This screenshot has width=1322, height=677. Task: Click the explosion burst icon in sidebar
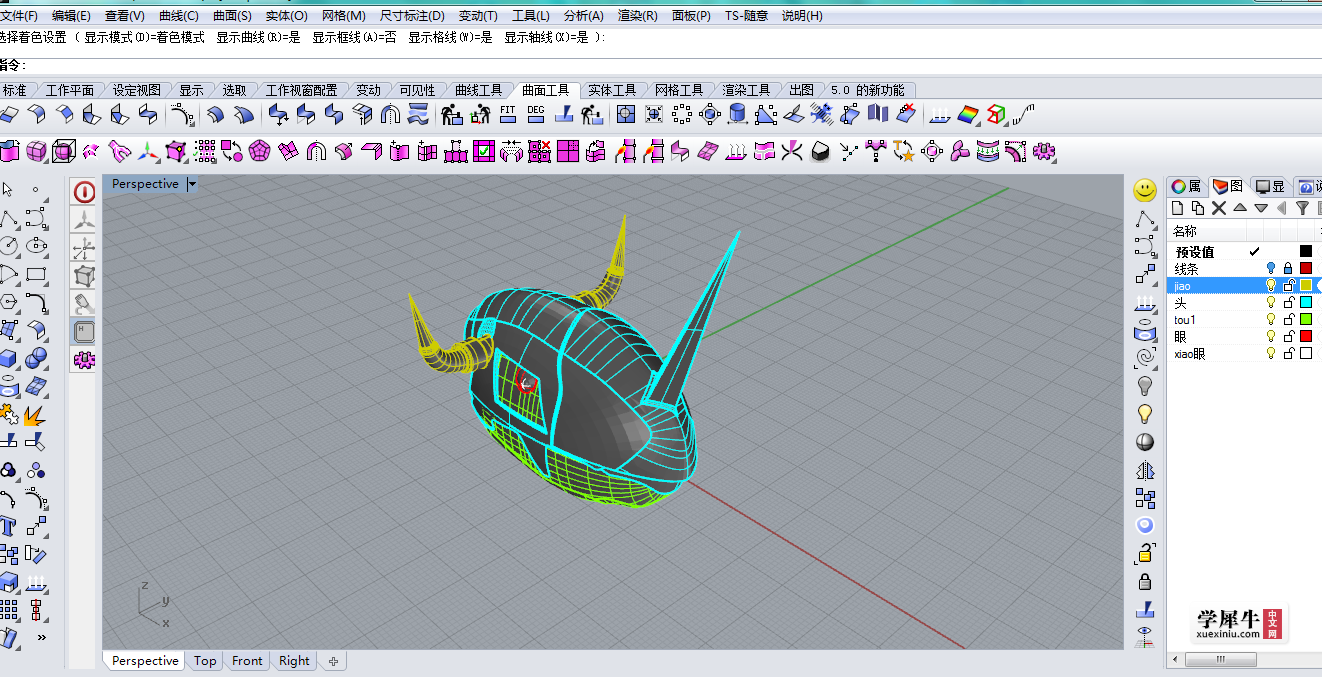click(35, 414)
